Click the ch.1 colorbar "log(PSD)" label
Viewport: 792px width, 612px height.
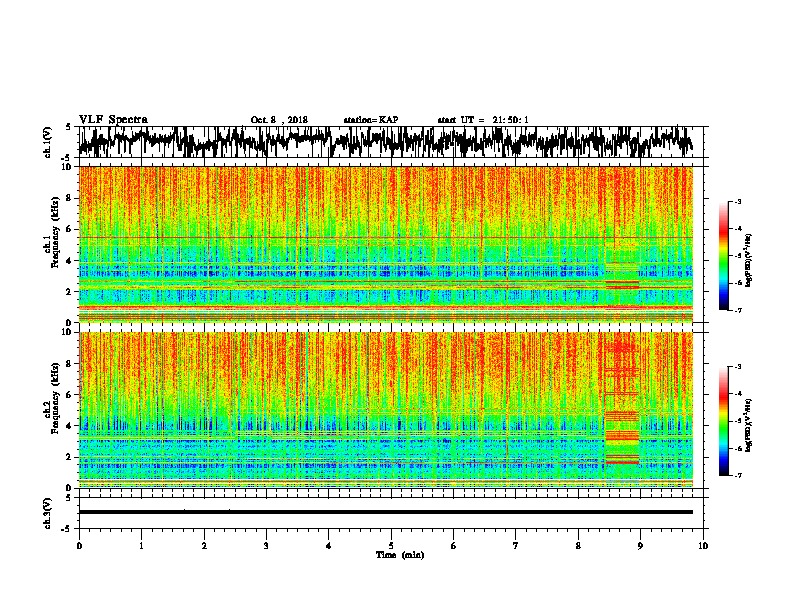coord(749,260)
